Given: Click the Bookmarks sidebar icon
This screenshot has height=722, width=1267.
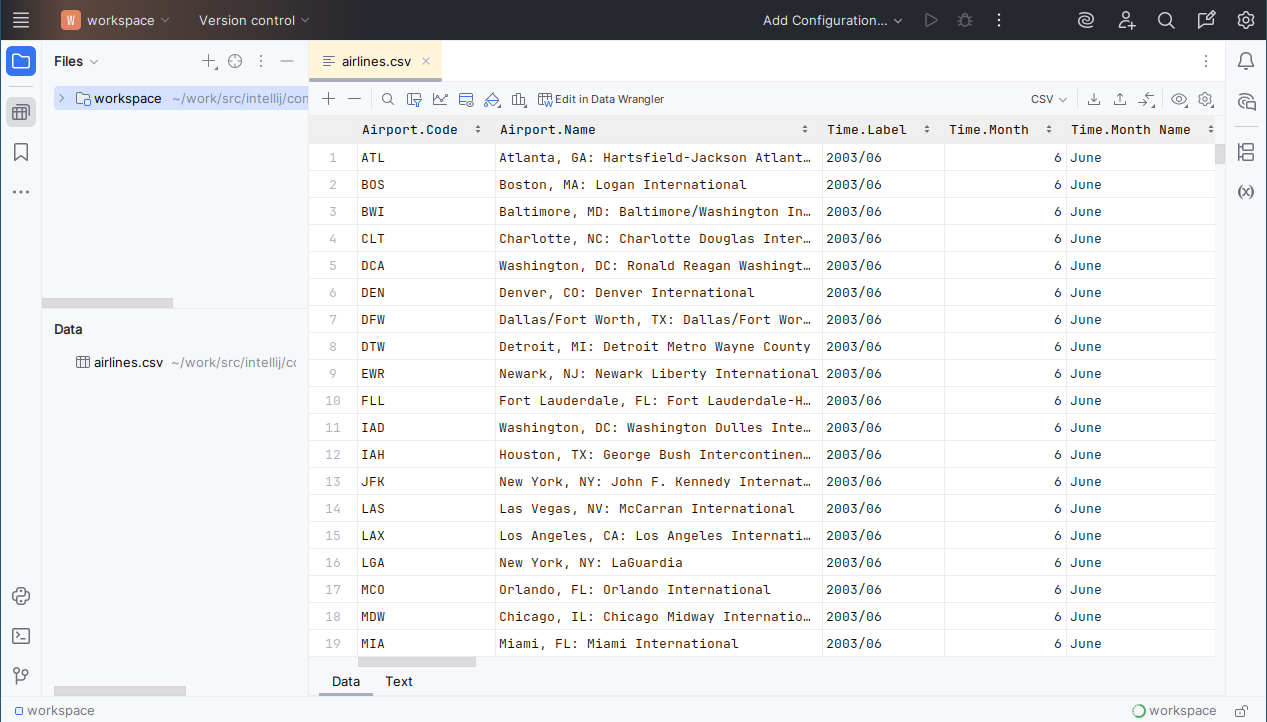Looking at the screenshot, I should pyautogui.click(x=21, y=152).
